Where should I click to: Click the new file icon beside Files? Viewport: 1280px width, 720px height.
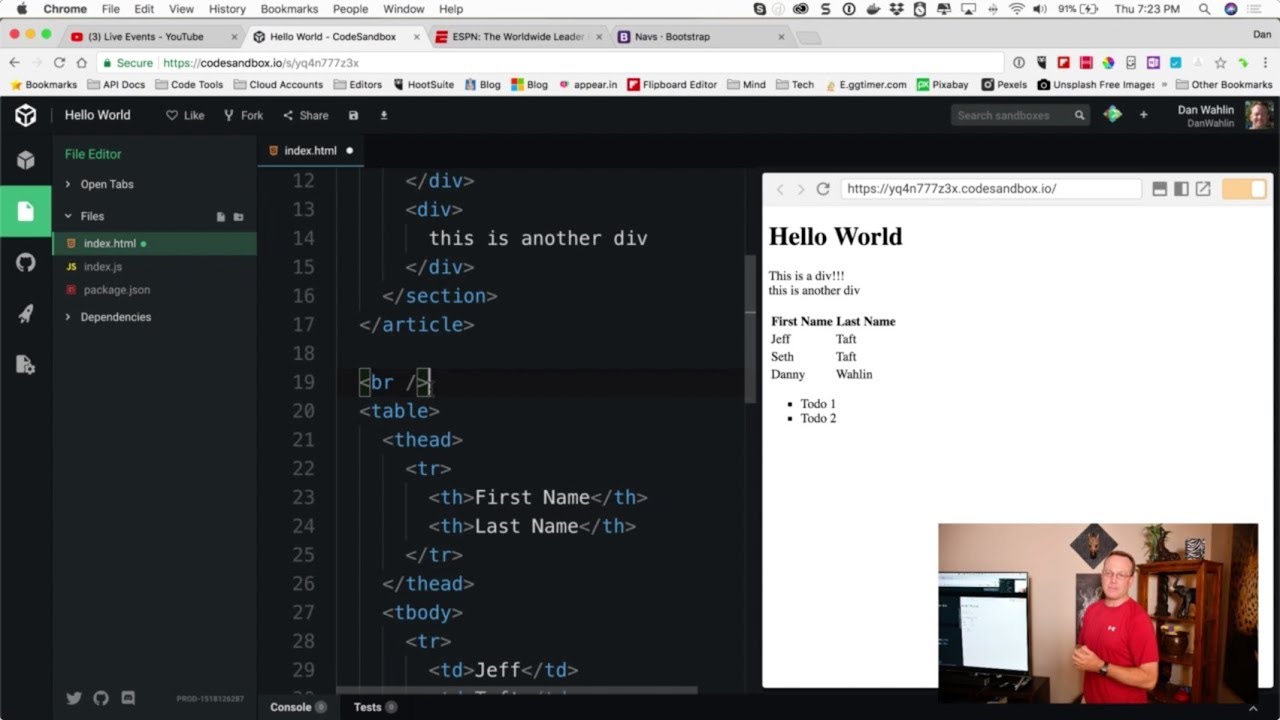[221, 216]
